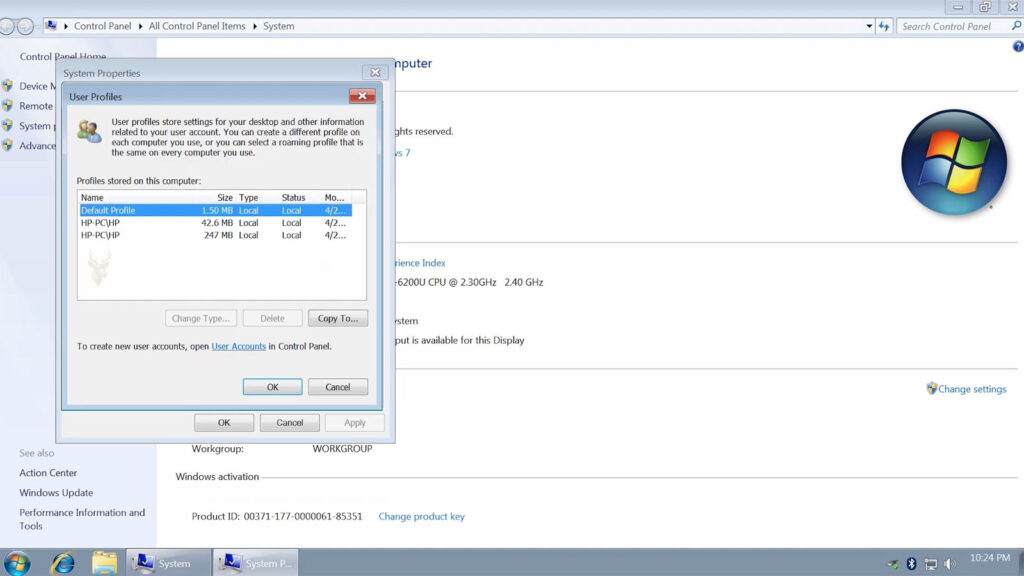1024x576 pixels.
Task: Click the clock showing 10:24 PM
Action: (x=989, y=558)
